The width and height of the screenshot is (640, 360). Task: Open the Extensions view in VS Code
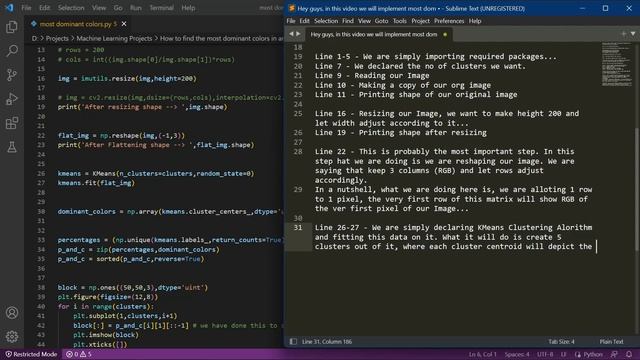click(x=12, y=123)
